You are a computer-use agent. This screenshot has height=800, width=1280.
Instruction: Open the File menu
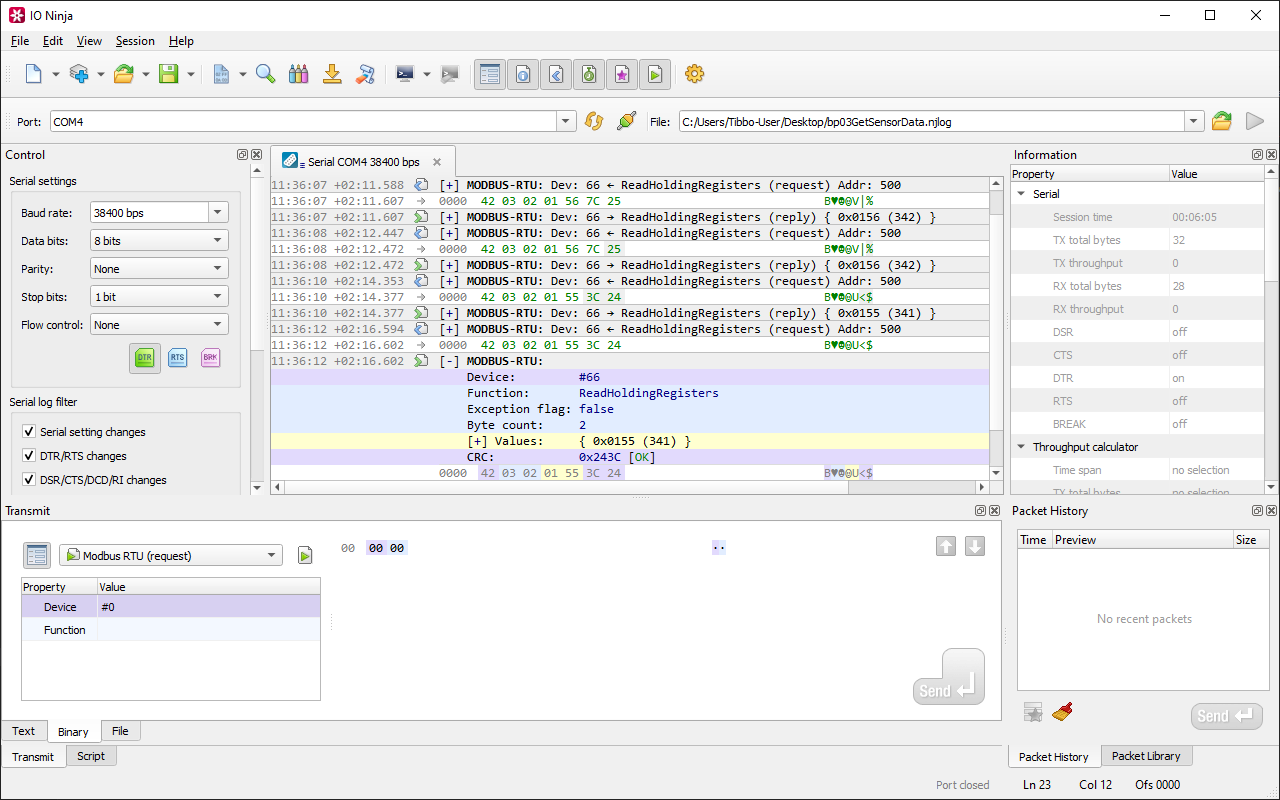(20, 41)
